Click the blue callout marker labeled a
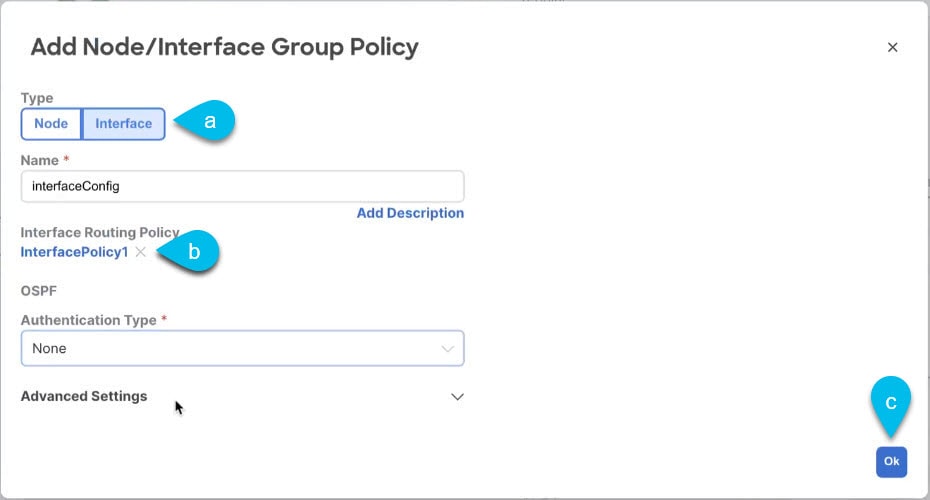The image size is (930, 500). [205, 121]
